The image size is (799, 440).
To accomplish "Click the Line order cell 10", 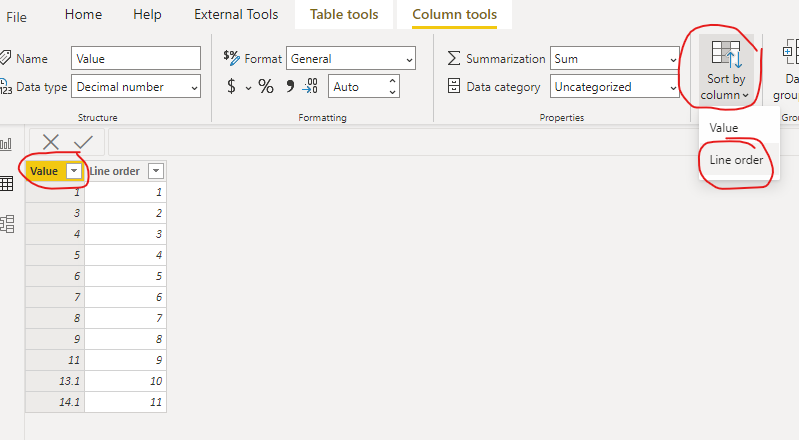I will tap(125, 381).
